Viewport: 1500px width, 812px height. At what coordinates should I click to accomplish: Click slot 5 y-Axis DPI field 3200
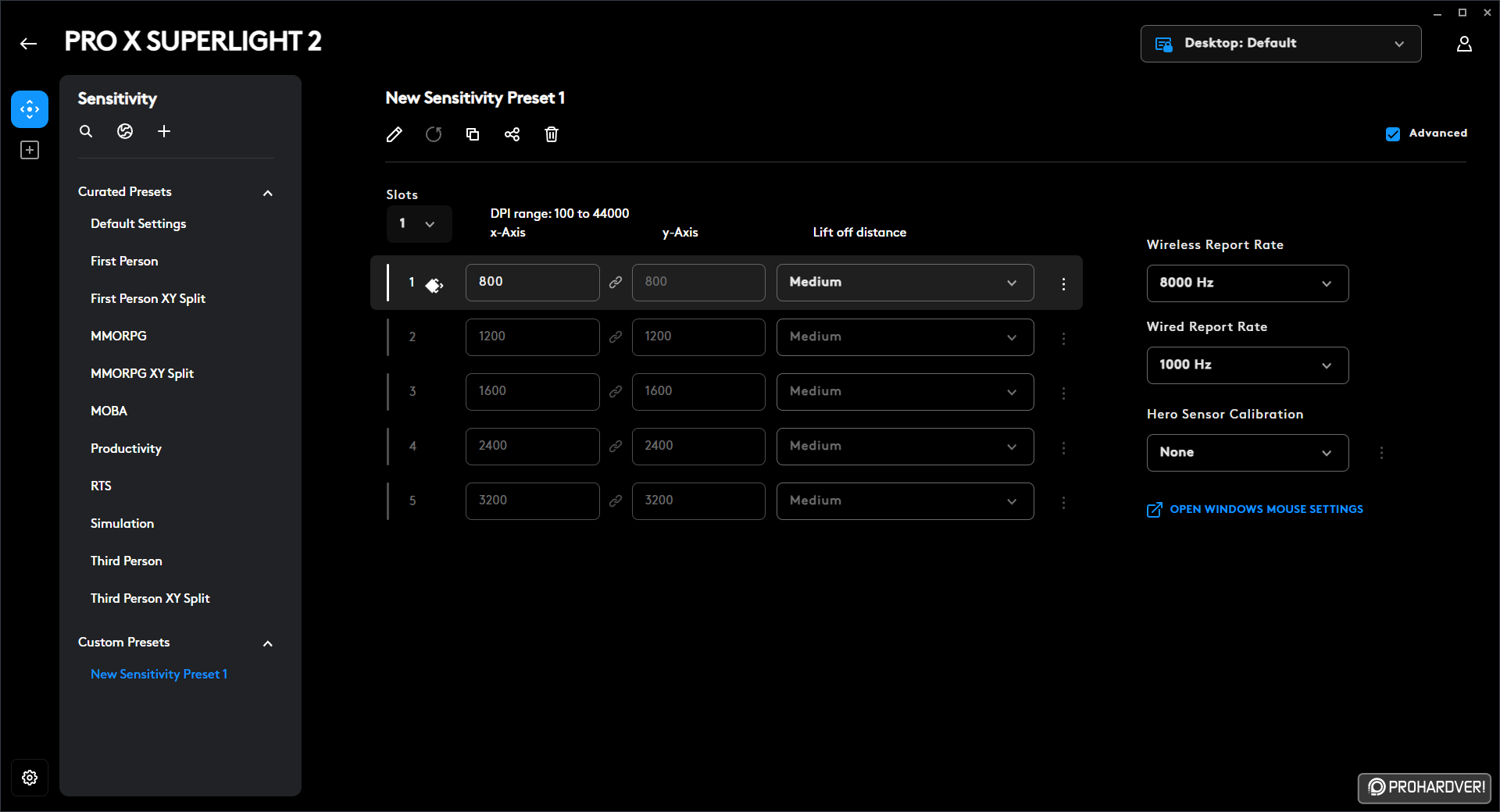tap(698, 501)
